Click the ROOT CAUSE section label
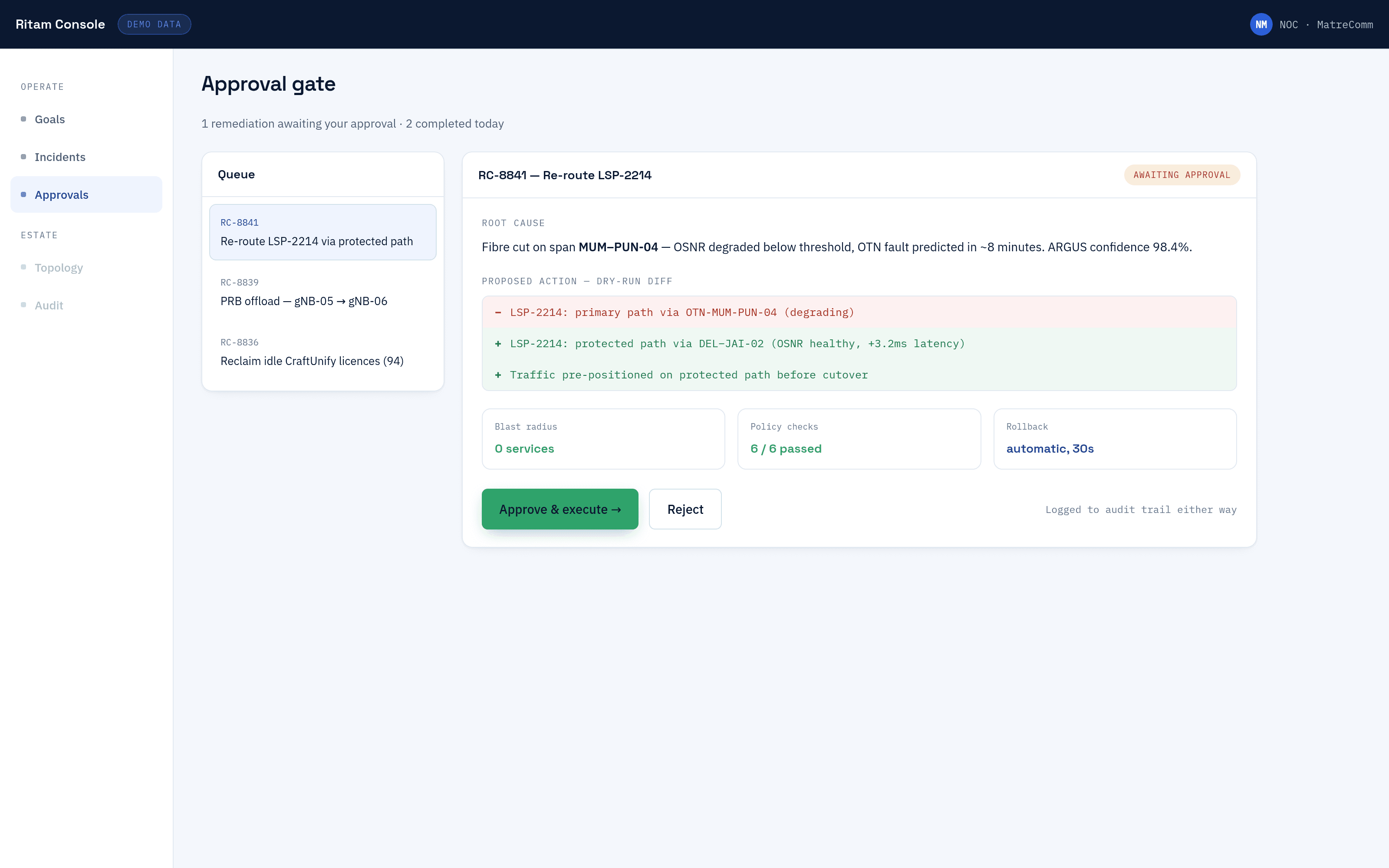The image size is (1389, 868). point(513,223)
